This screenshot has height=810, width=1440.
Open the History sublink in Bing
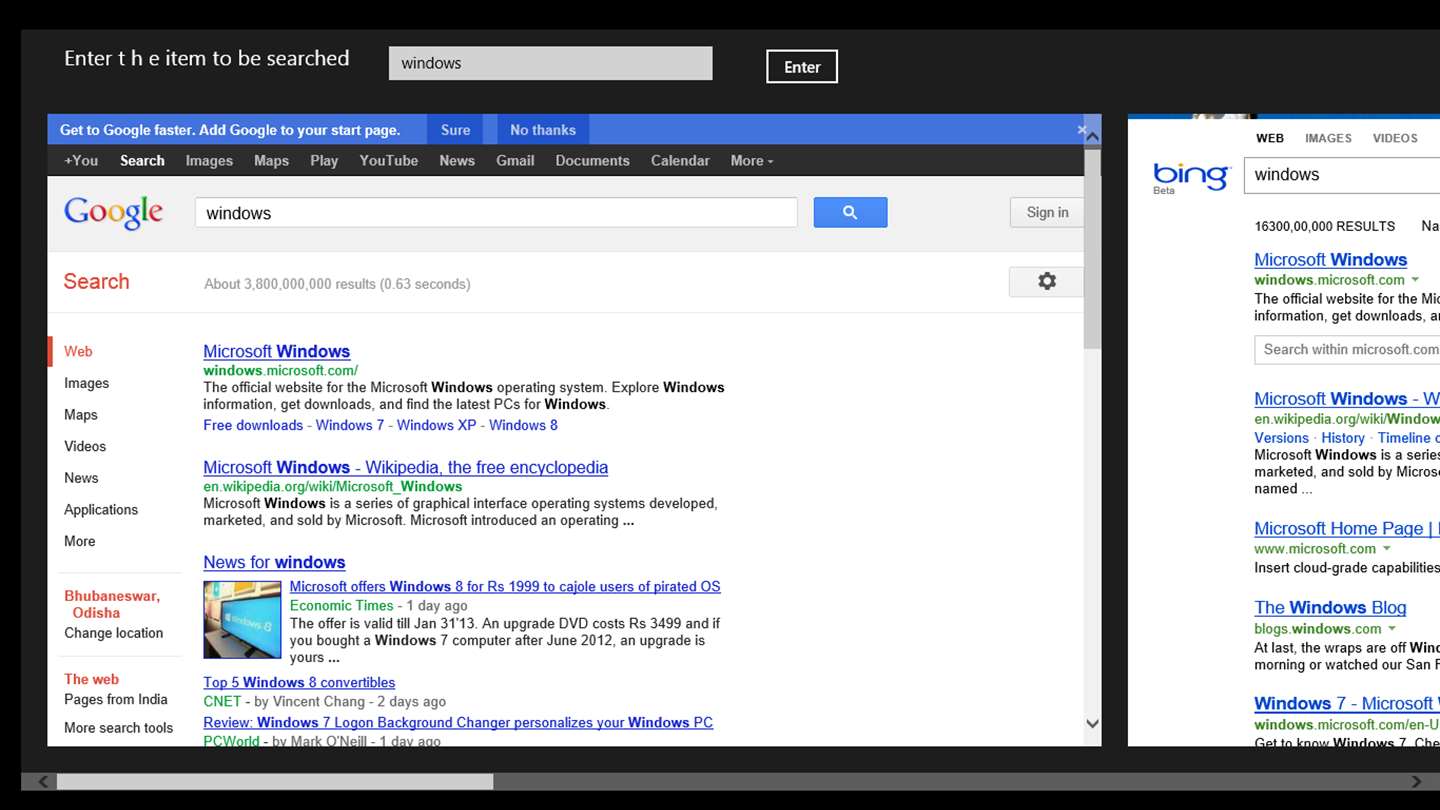coord(1343,438)
